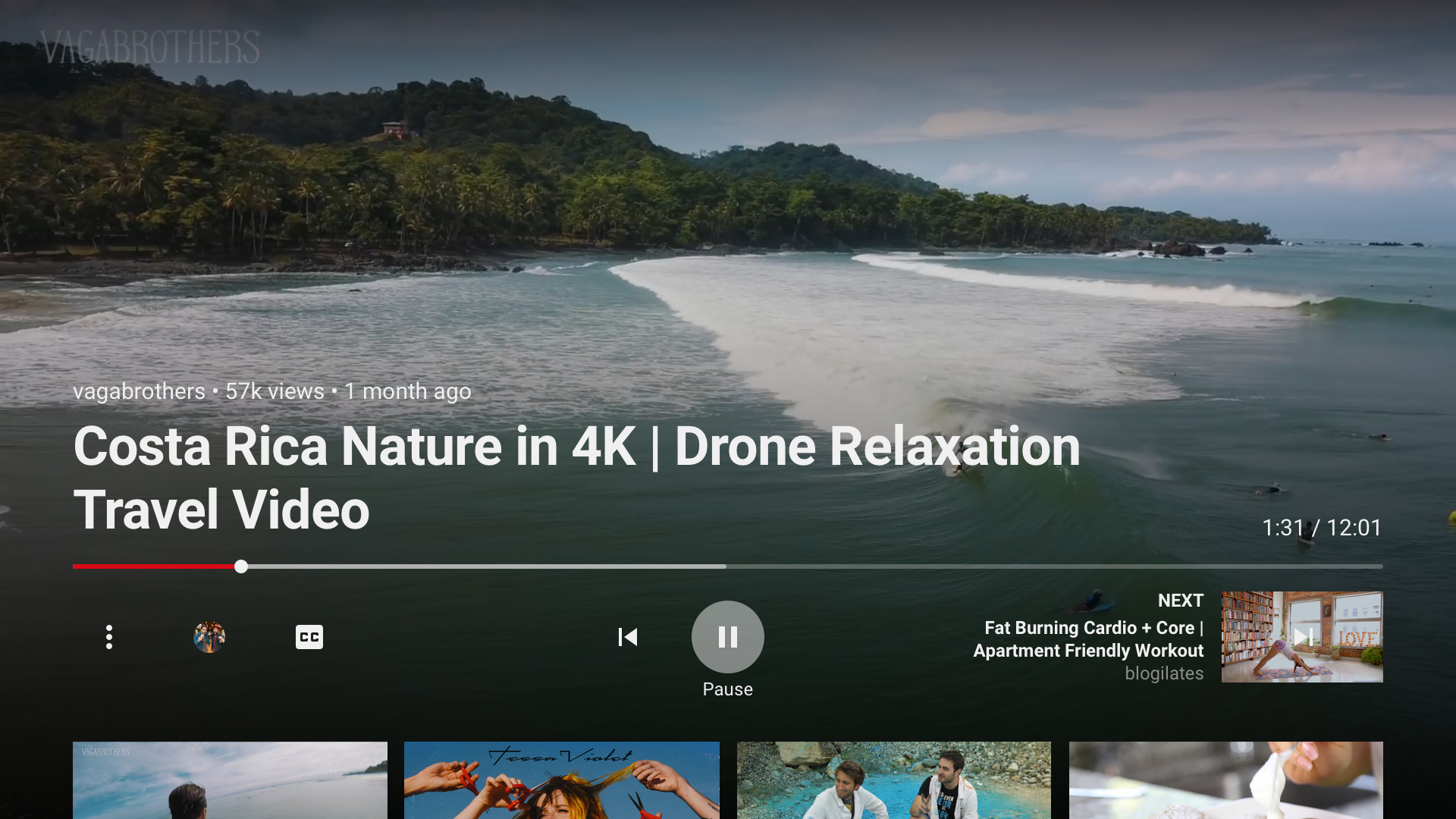1456x819 pixels.
Task: Click the red progress bar scrubber handle
Action: click(x=240, y=566)
